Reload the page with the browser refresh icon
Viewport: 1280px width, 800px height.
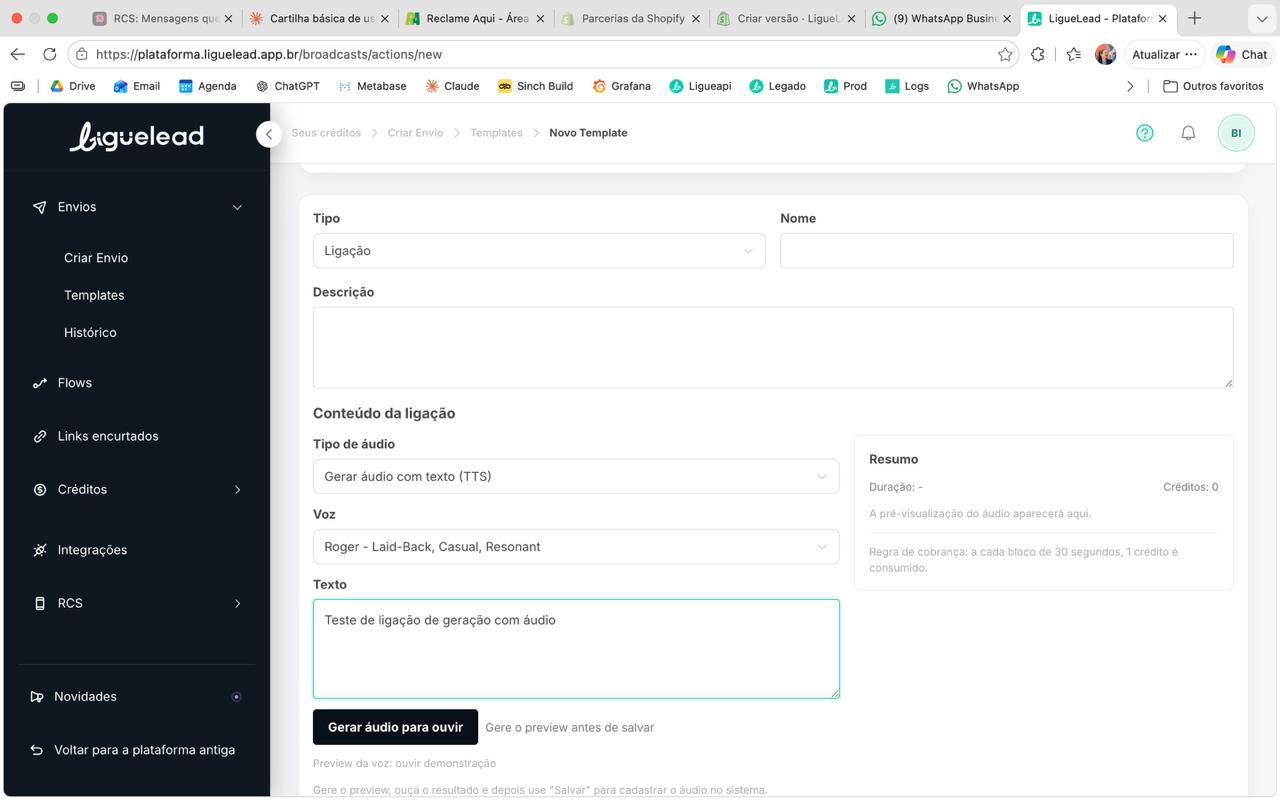(49, 54)
